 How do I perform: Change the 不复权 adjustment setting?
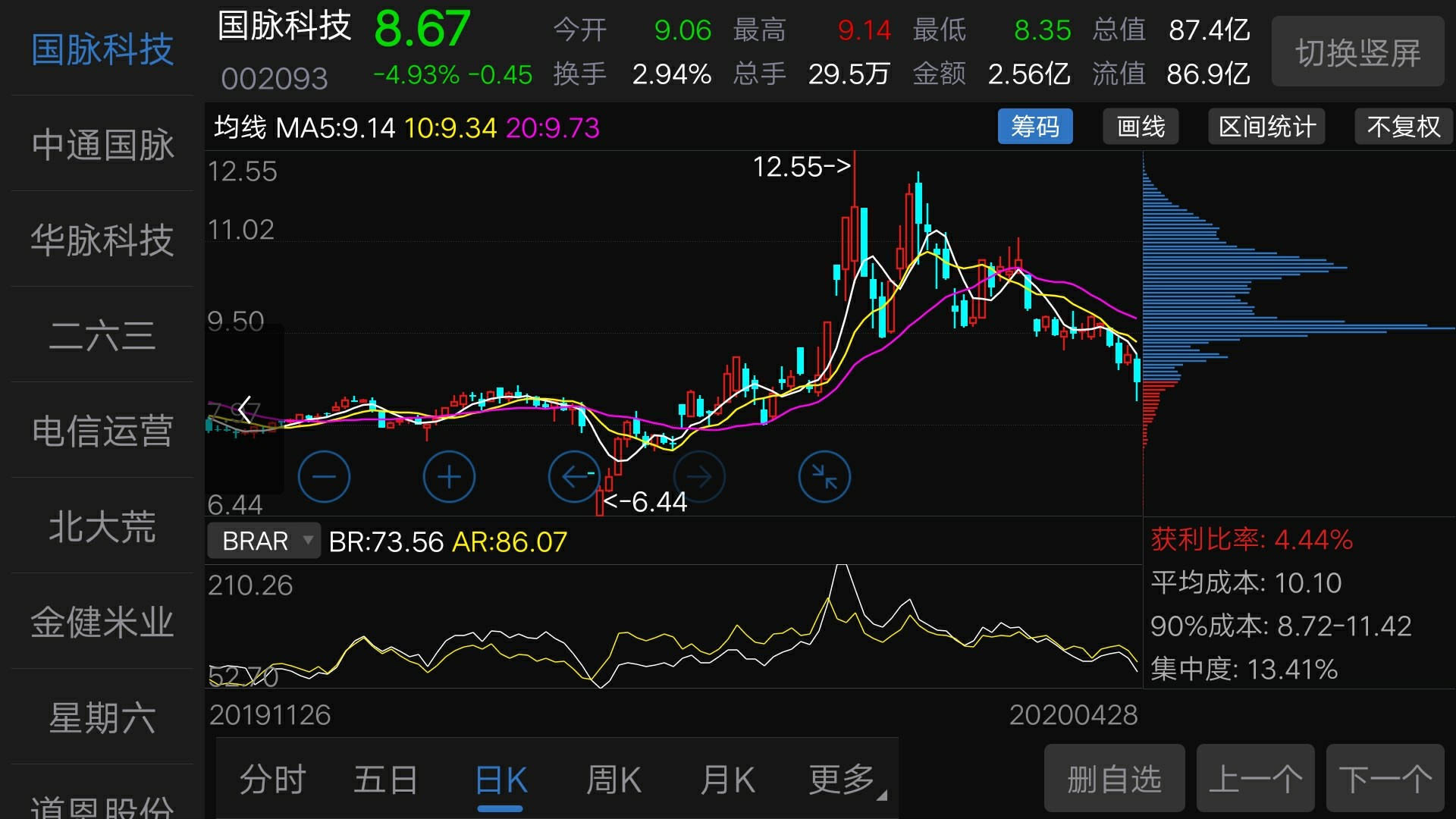coord(1403,127)
